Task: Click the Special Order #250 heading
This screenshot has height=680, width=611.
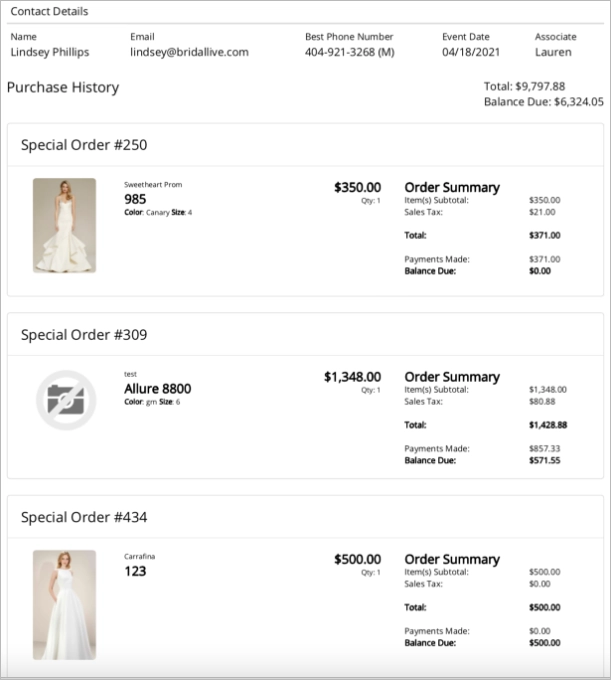Action: point(84,145)
